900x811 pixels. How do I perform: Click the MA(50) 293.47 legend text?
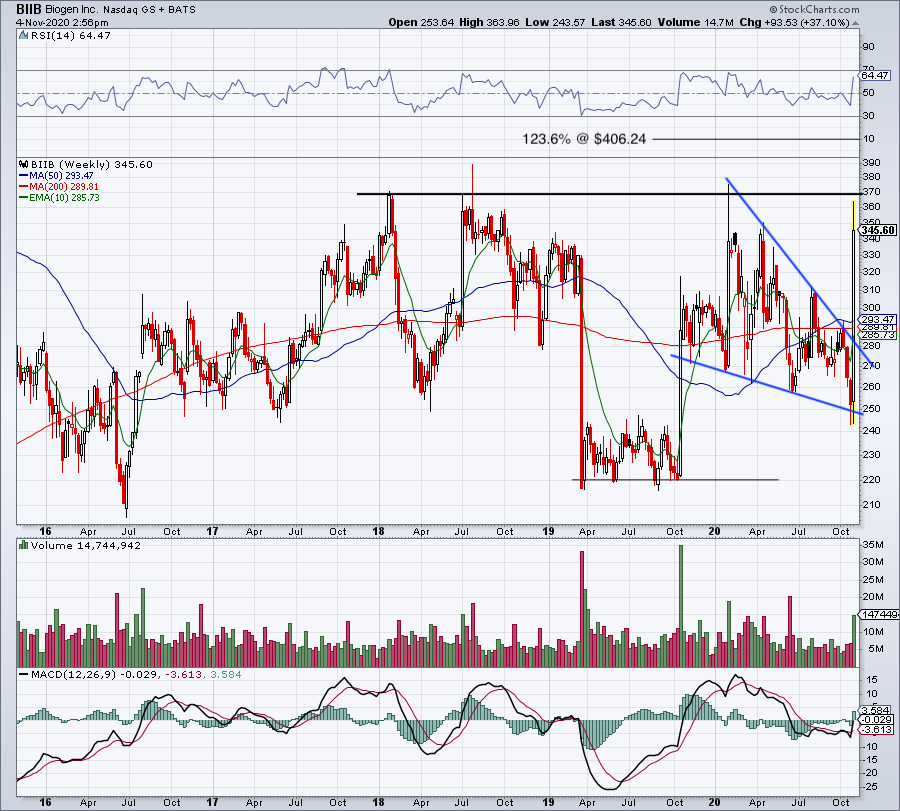coord(61,176)
